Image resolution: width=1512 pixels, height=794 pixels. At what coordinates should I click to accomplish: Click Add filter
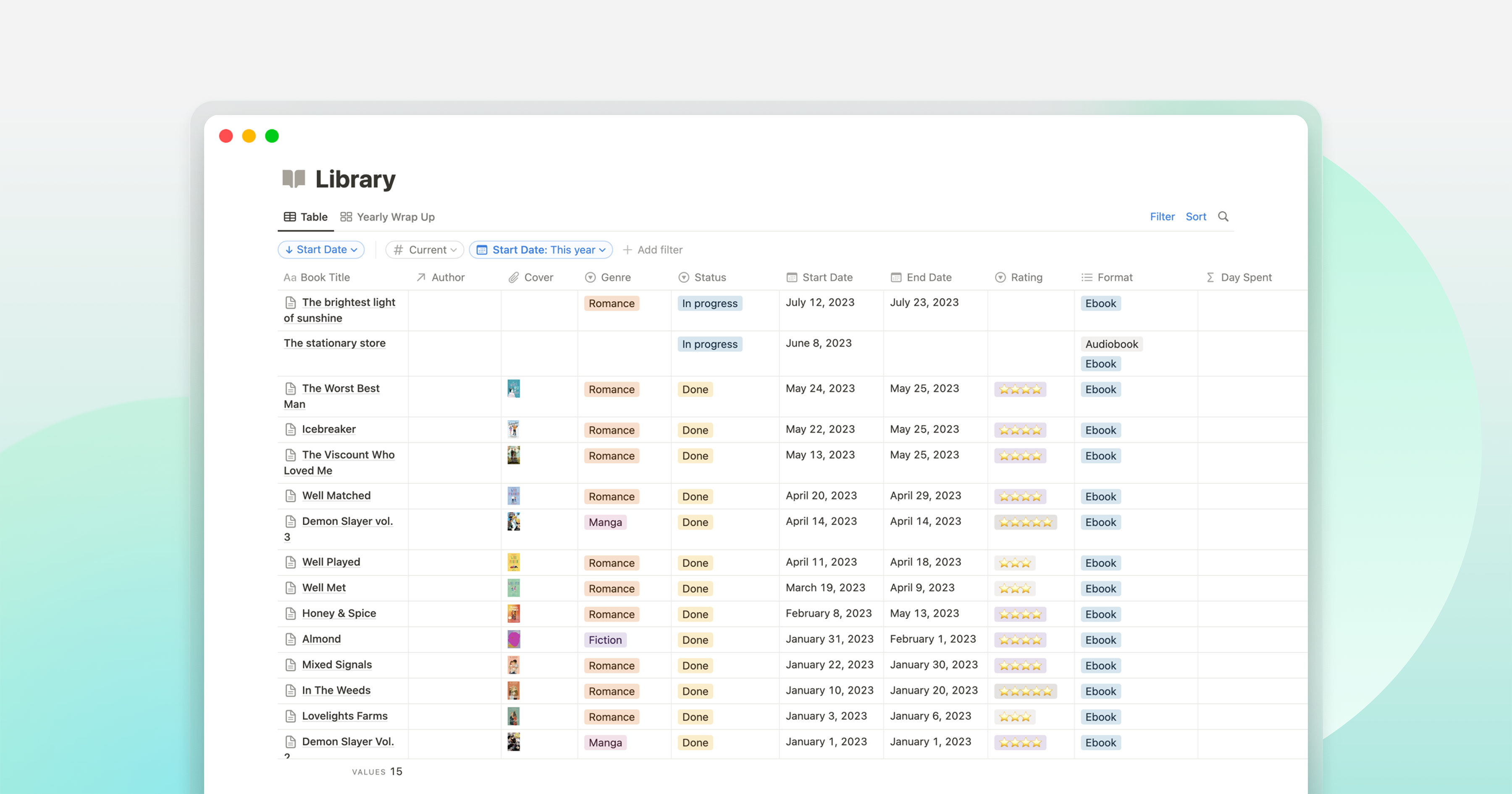coord(653,250)
